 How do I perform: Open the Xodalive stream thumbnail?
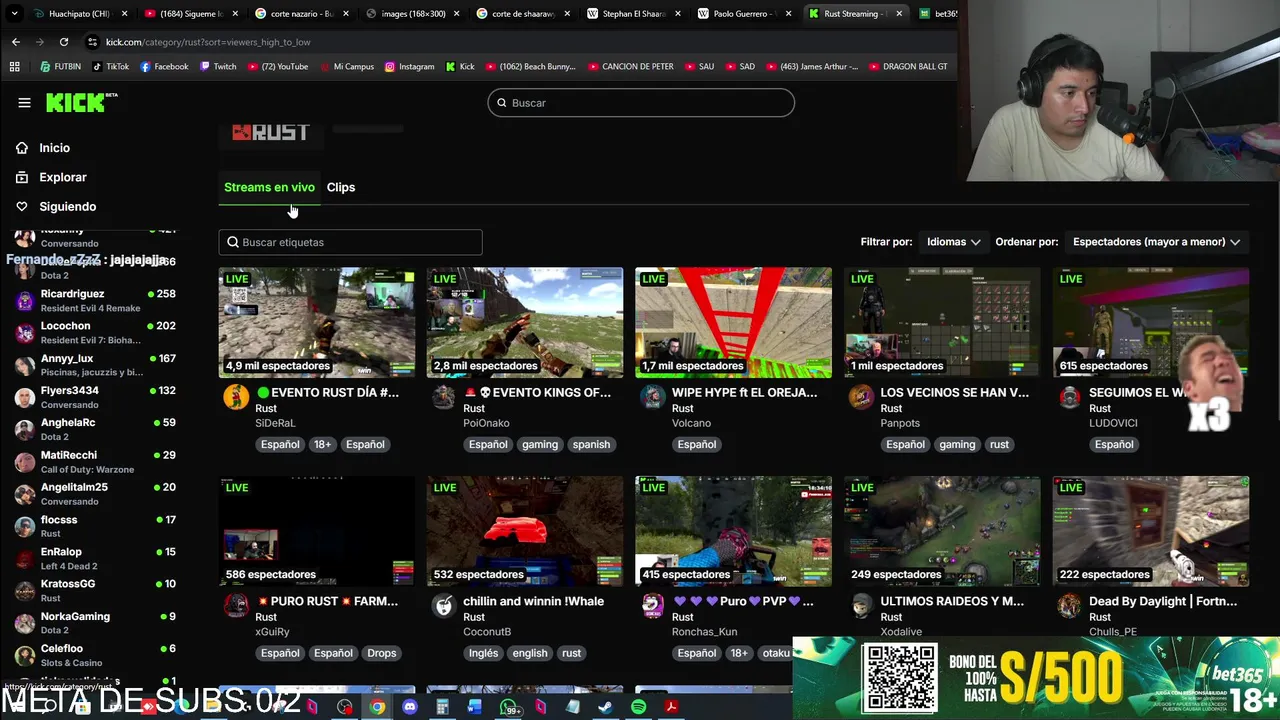(x=942, y=531)
